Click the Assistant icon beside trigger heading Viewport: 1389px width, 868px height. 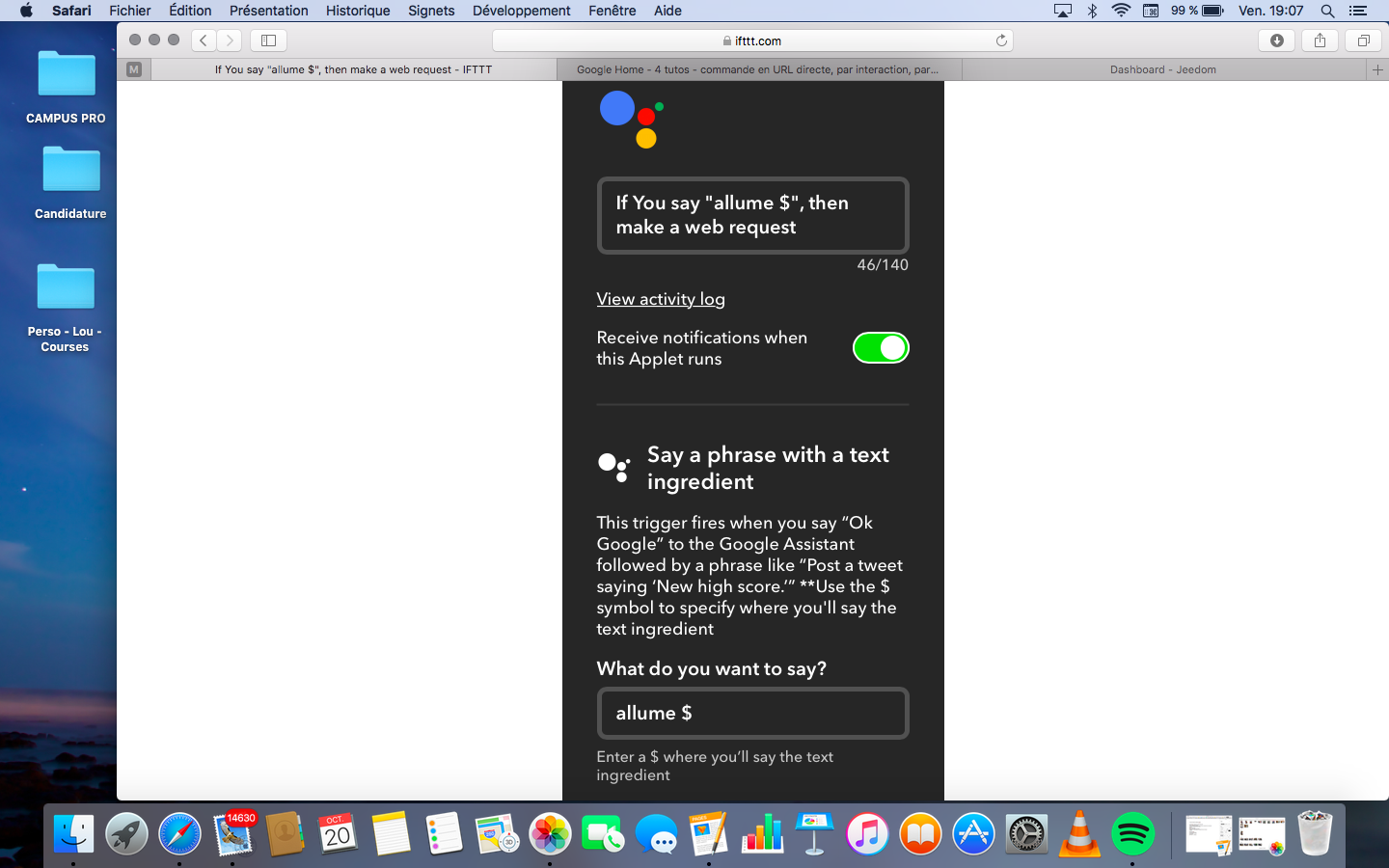[614, 468]
